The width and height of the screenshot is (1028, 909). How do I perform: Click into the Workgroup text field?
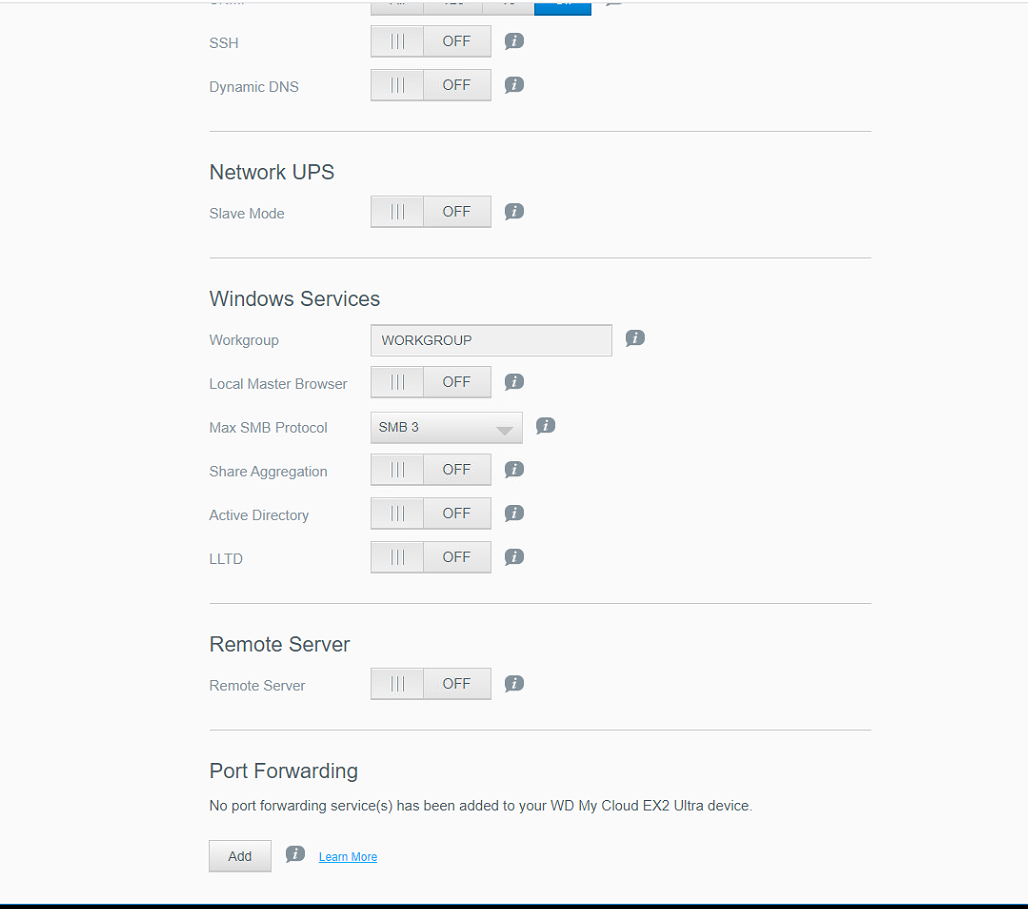pyautogui.click(x=491, y=341)
